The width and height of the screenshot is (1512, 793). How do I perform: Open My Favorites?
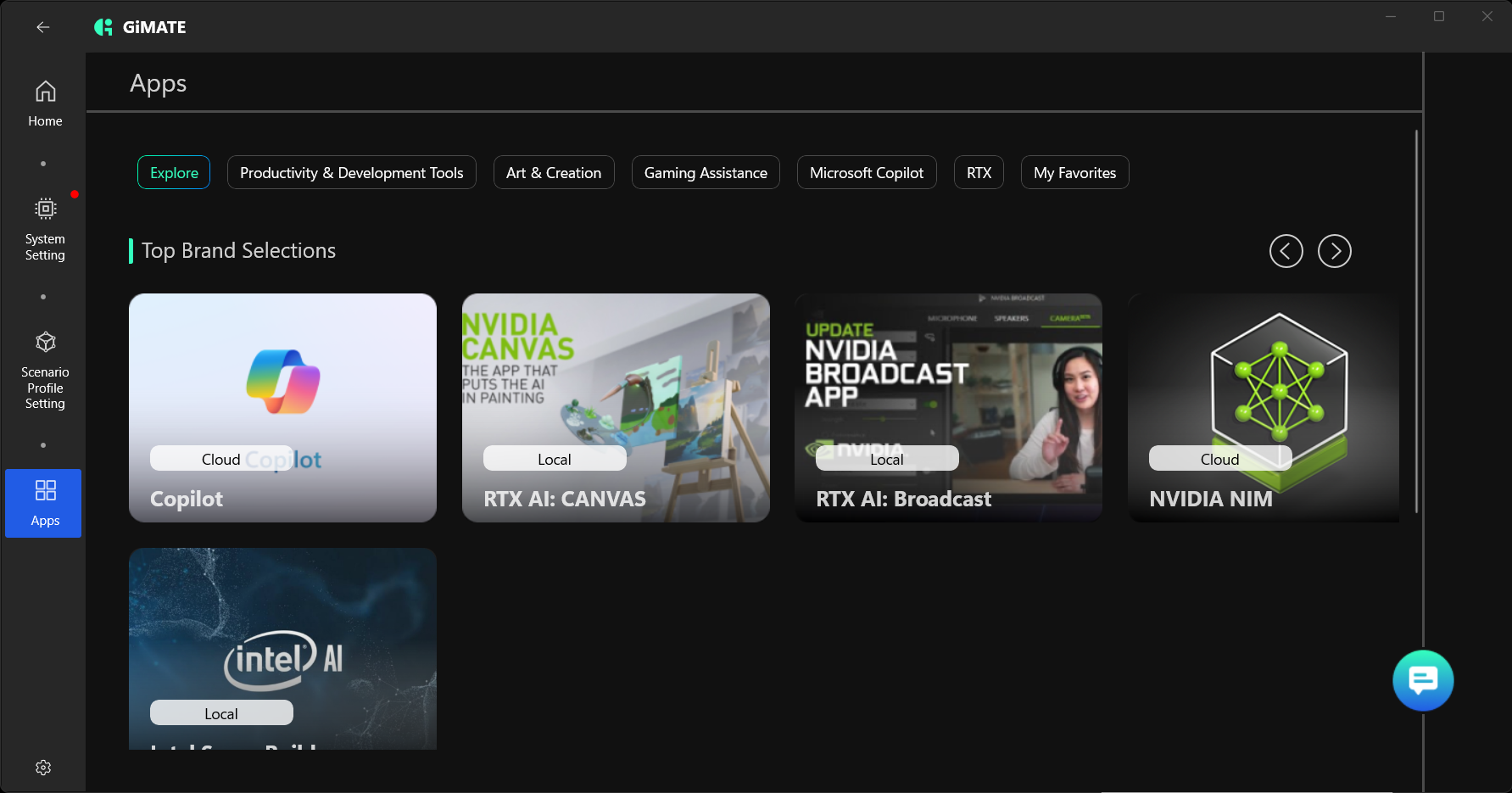click(x=1074, y=172)
